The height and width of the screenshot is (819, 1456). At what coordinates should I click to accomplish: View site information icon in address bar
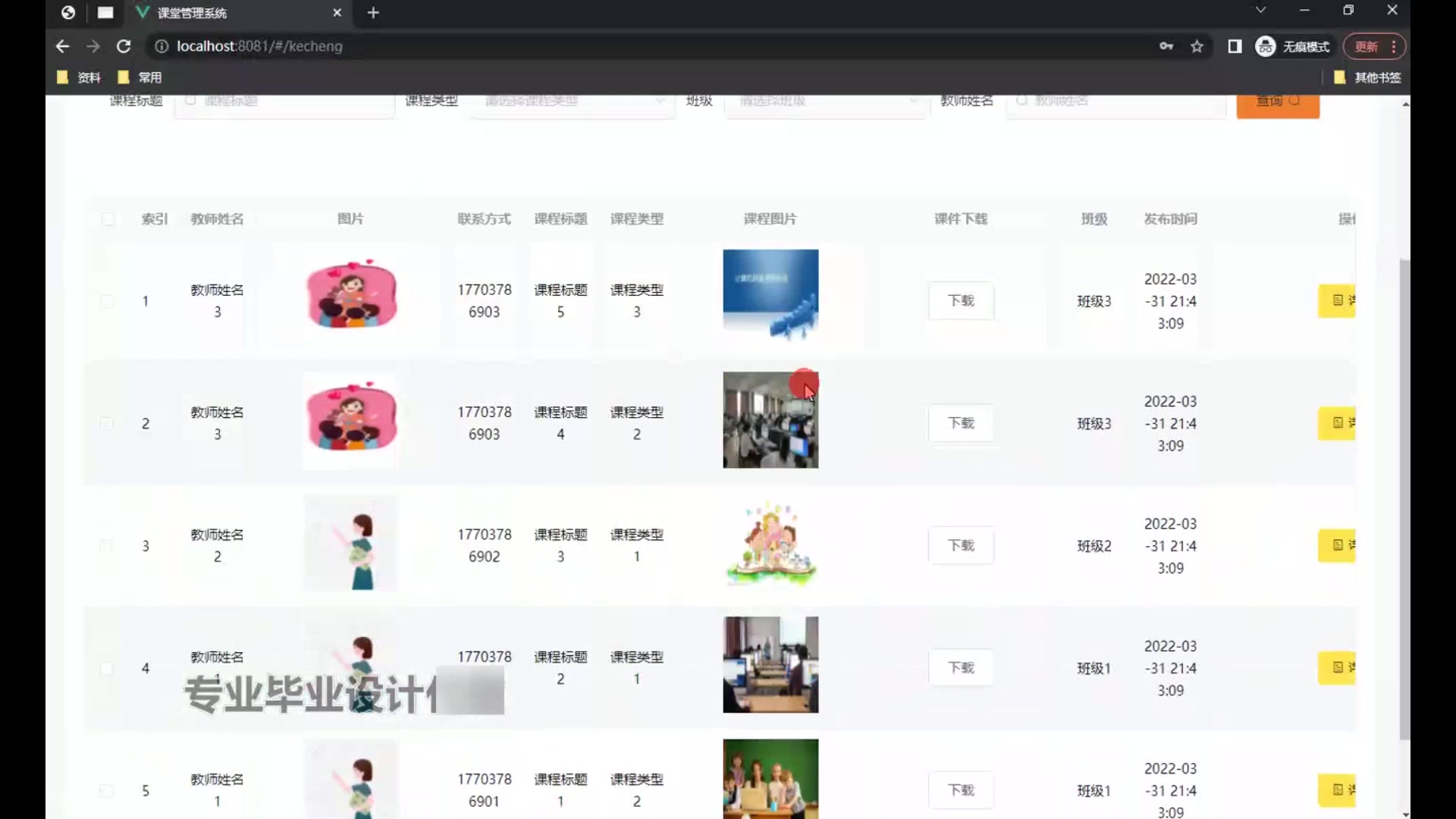(x=161, y=46)
